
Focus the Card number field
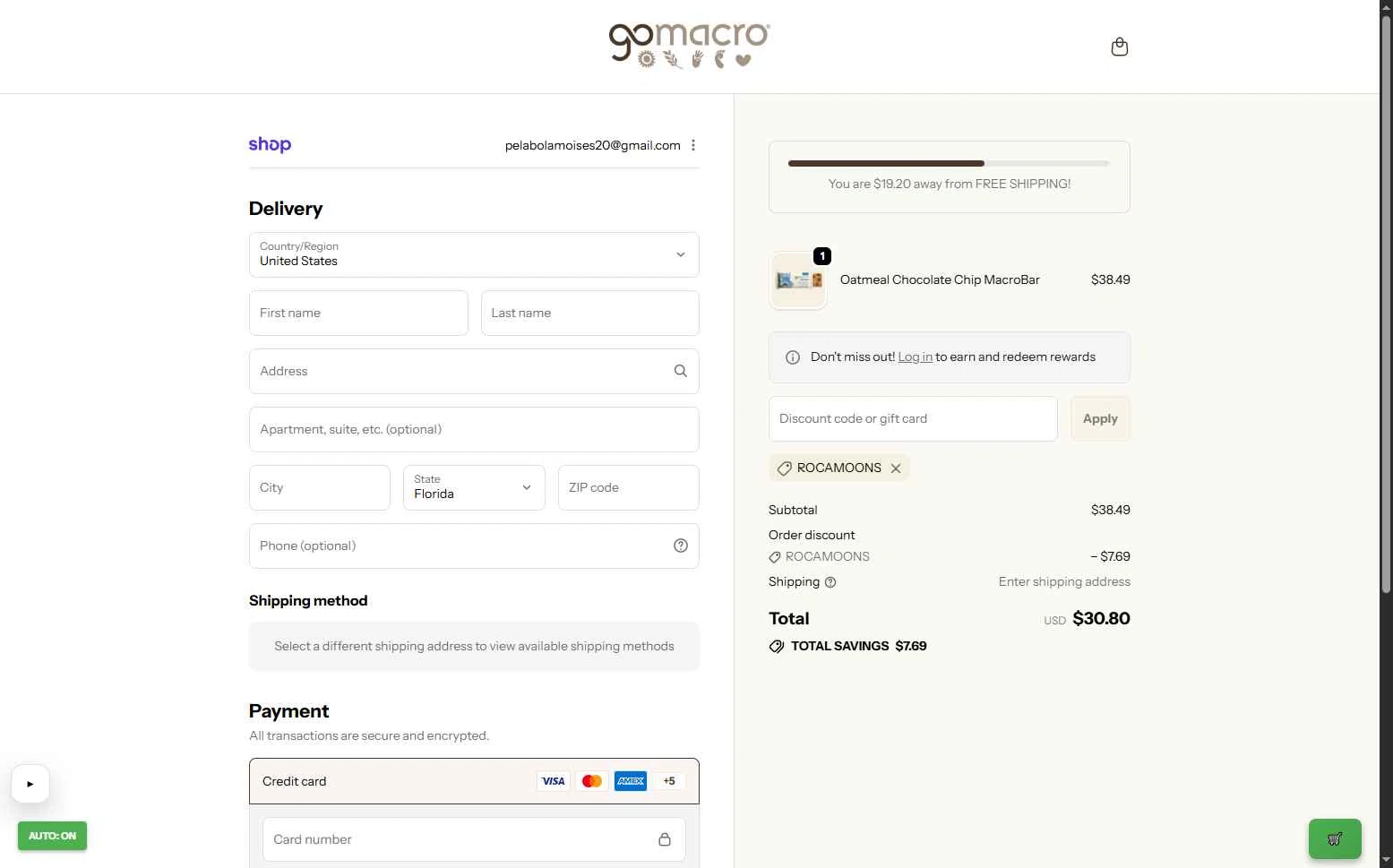pyautogui.click(x=474, y=839)
